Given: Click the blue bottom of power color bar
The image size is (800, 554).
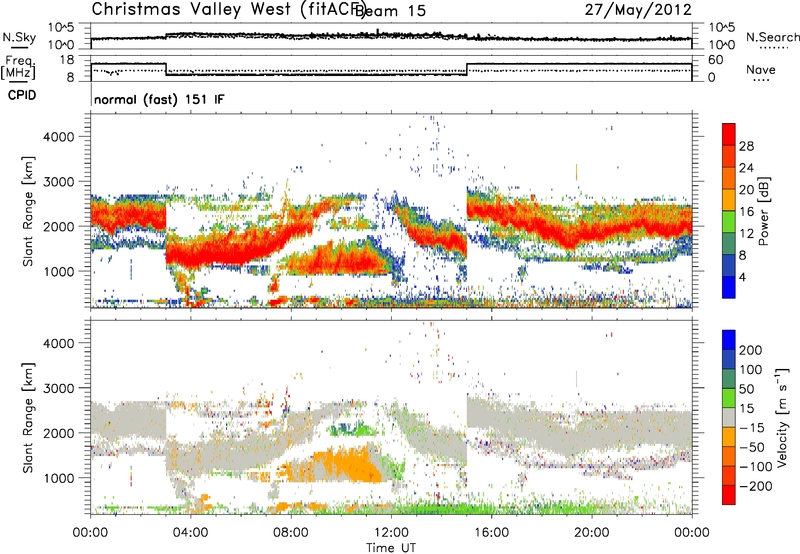Looking at the screenshot, I should pyautogui.click(x=729, y=287).
